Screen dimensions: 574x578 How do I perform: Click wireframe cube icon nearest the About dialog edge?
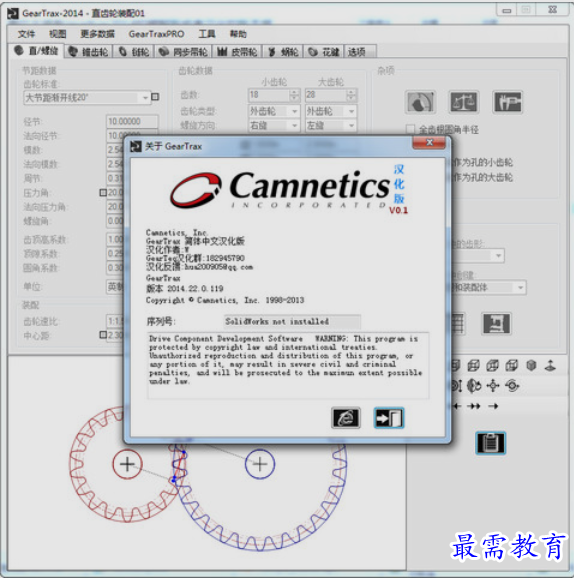456,365
